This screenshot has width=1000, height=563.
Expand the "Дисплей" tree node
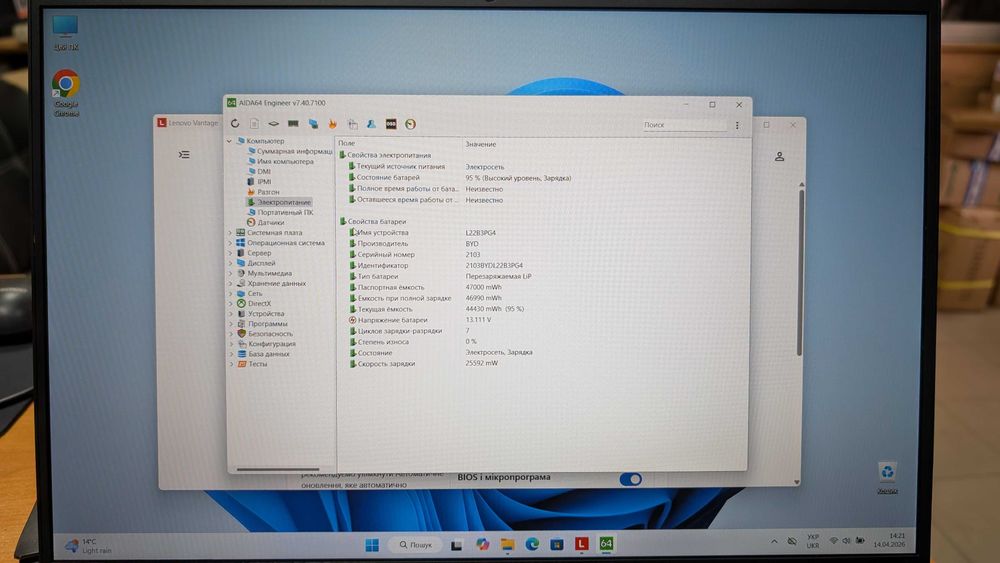click(x=230, y=263)
